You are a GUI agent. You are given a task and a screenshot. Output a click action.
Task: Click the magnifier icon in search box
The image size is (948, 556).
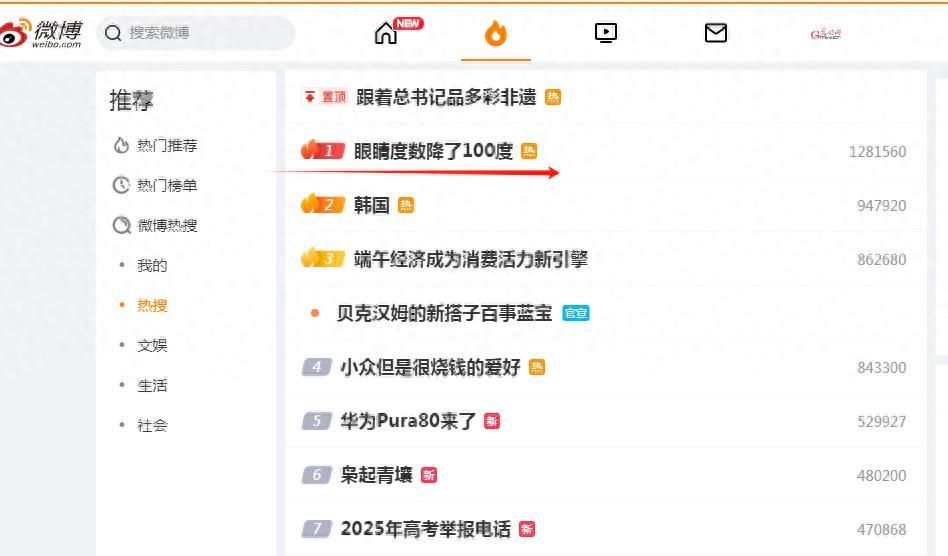pos(113,33)
